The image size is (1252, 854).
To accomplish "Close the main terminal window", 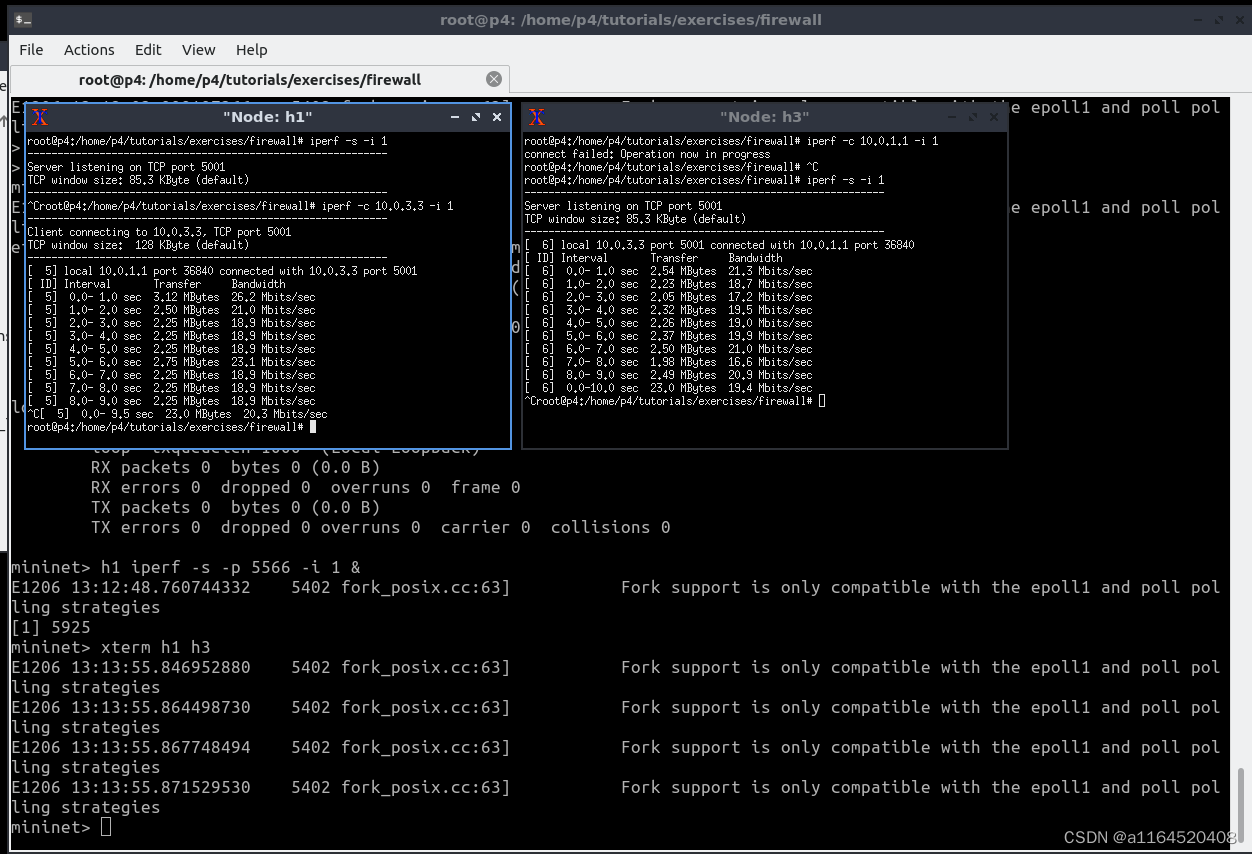I will [x=1240, y=20].
